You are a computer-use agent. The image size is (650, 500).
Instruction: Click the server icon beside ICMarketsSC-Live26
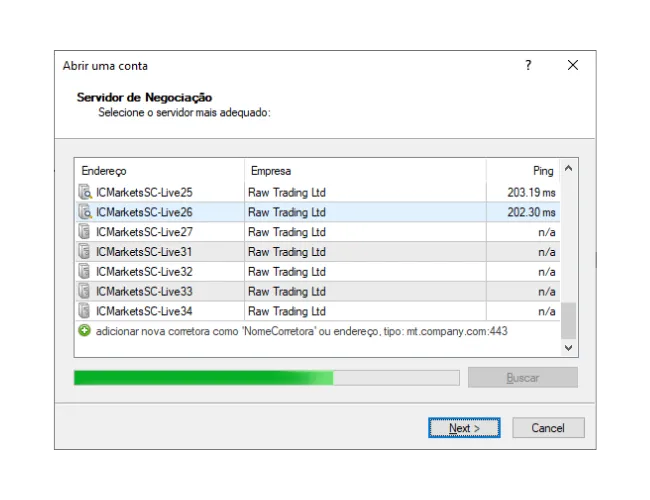pos(85,212)
